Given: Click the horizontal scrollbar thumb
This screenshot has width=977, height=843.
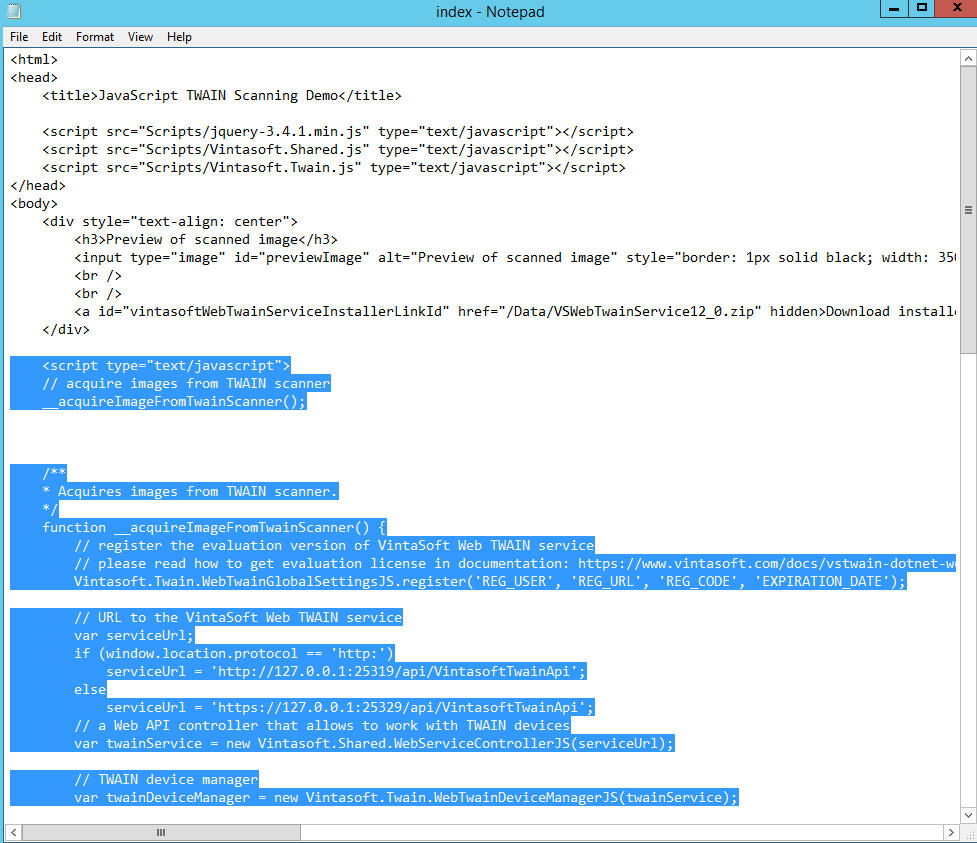Looking at the screenshot, I should click(160, 832).
